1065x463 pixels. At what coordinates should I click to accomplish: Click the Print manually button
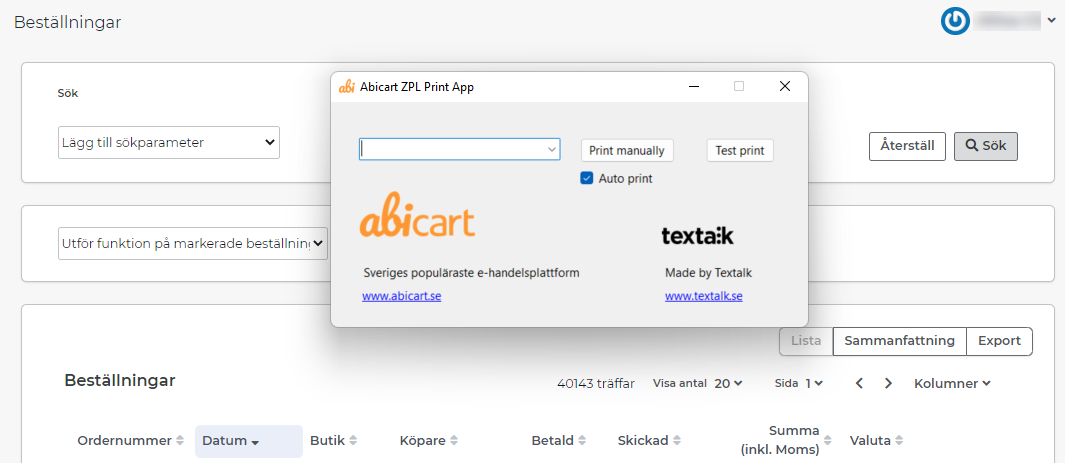627,150
